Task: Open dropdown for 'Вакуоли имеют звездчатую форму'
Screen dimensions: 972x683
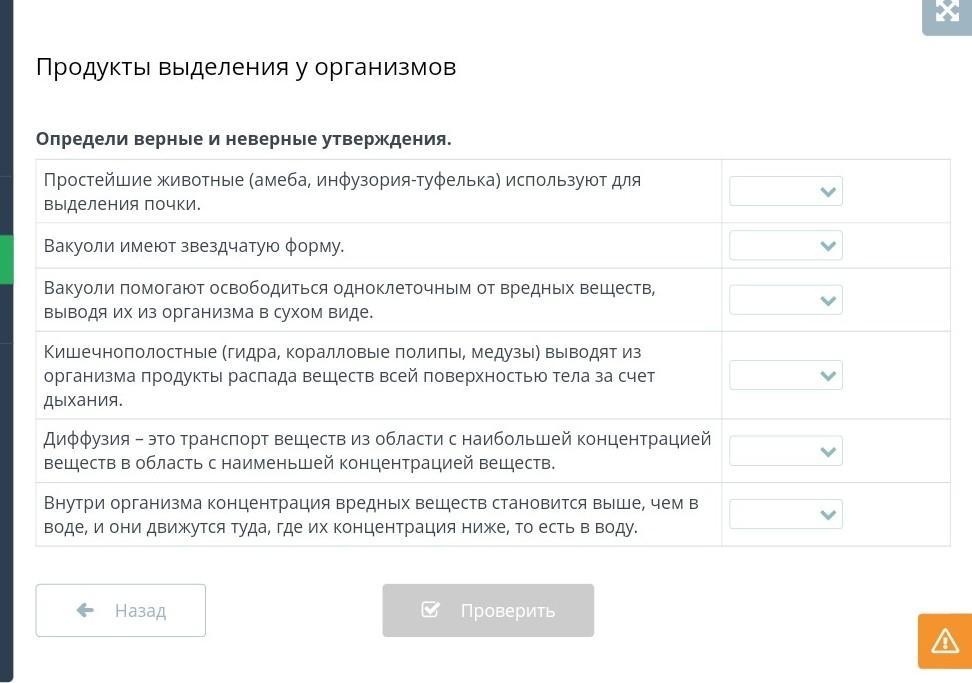Action: pyautogui.click(x=786, y=245)
